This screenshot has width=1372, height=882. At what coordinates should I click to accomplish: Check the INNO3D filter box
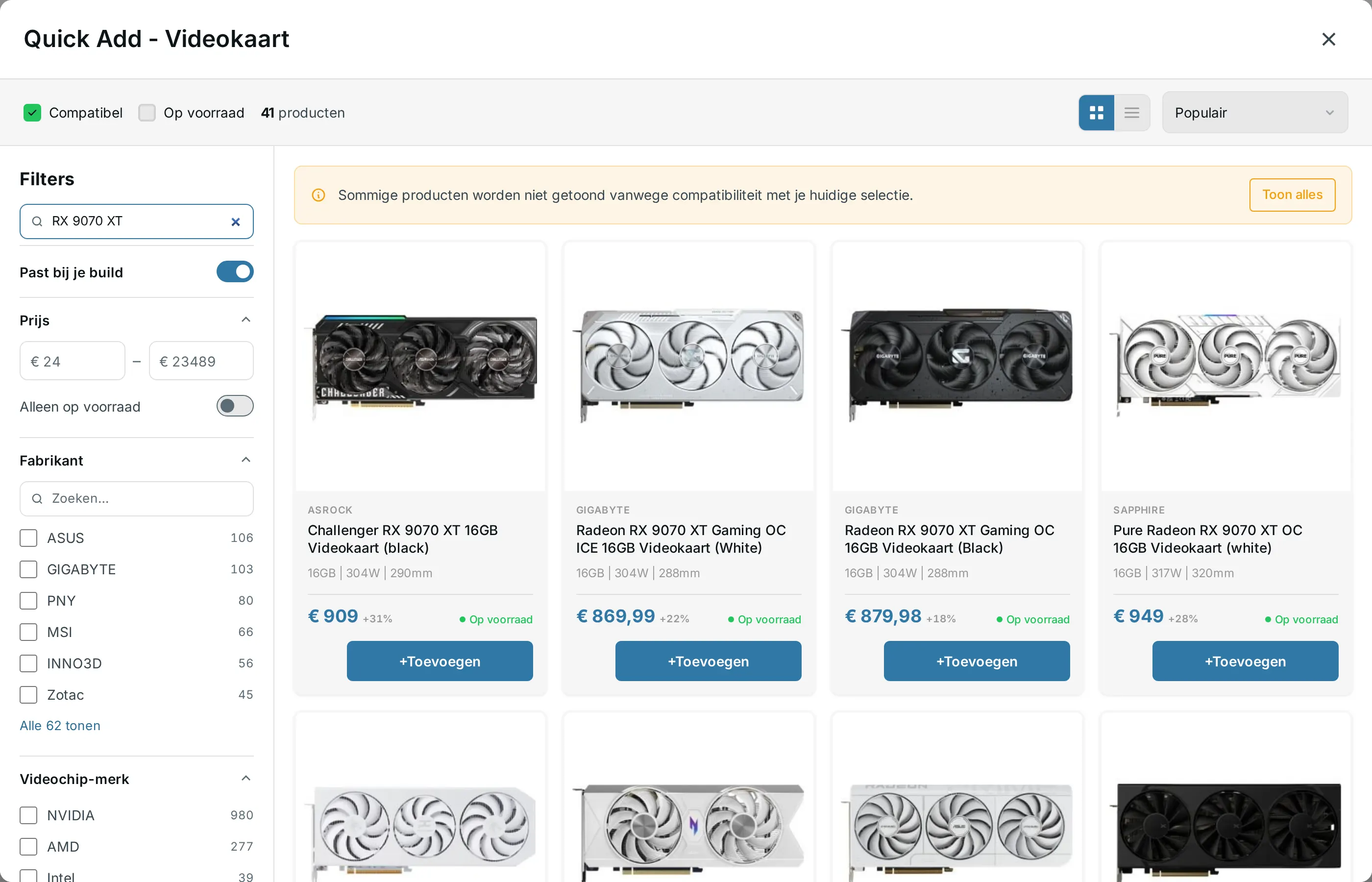click(28, 663)
